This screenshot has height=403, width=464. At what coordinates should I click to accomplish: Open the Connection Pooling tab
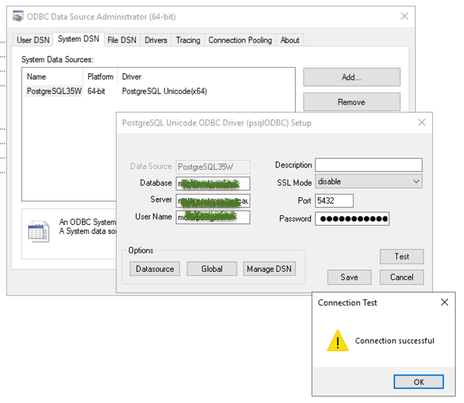[x=240, y=40]
